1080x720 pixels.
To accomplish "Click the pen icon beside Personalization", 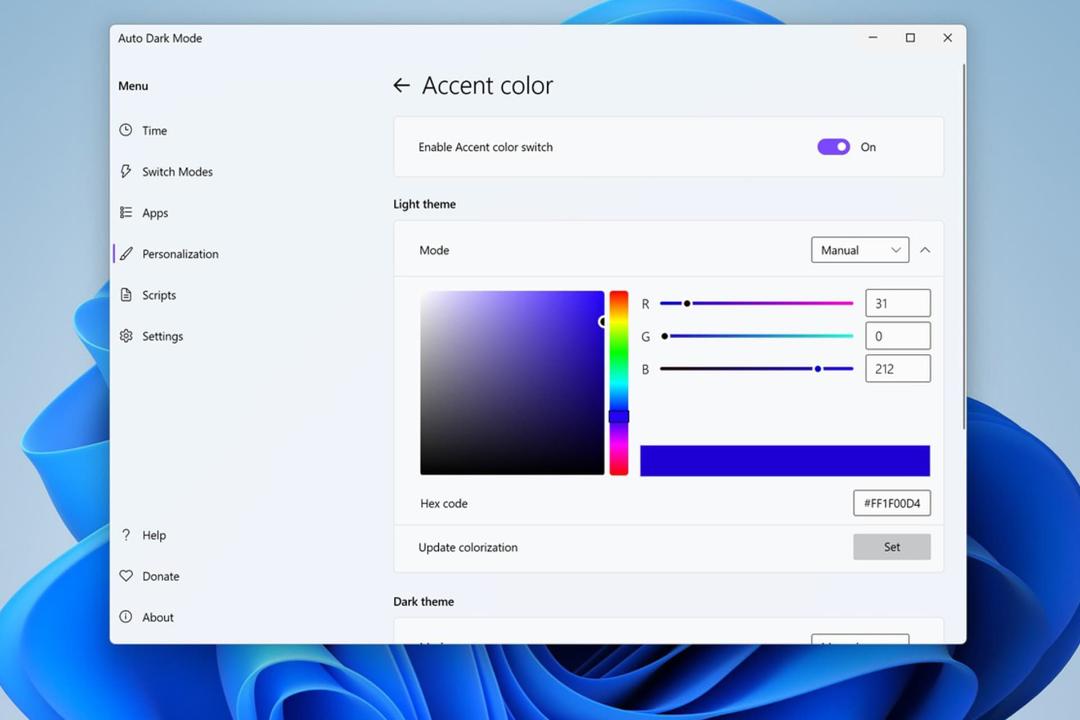I will click(126, 254).
